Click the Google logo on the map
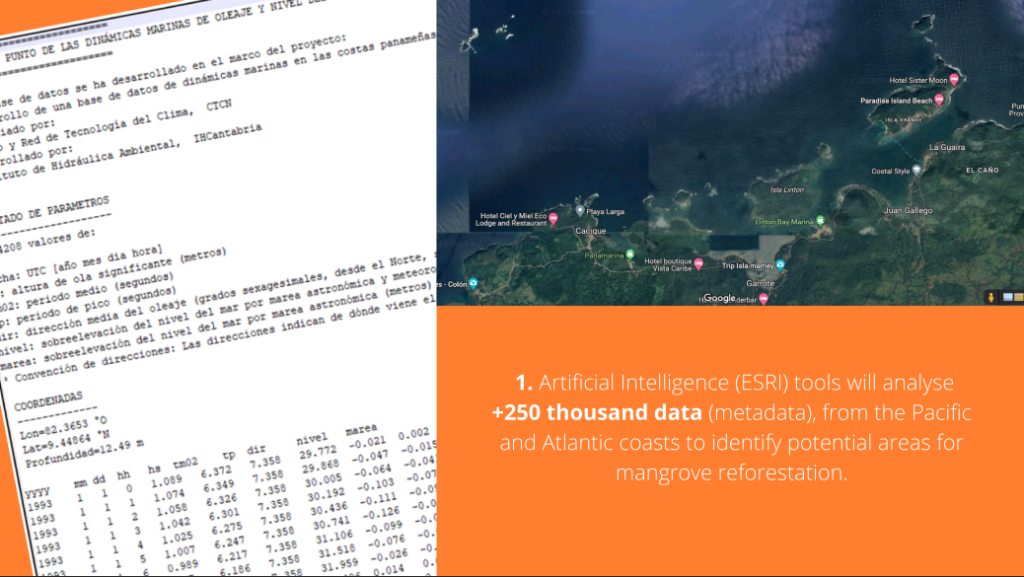The width and height of the screenshot is (1024, 577). [719, 298]
